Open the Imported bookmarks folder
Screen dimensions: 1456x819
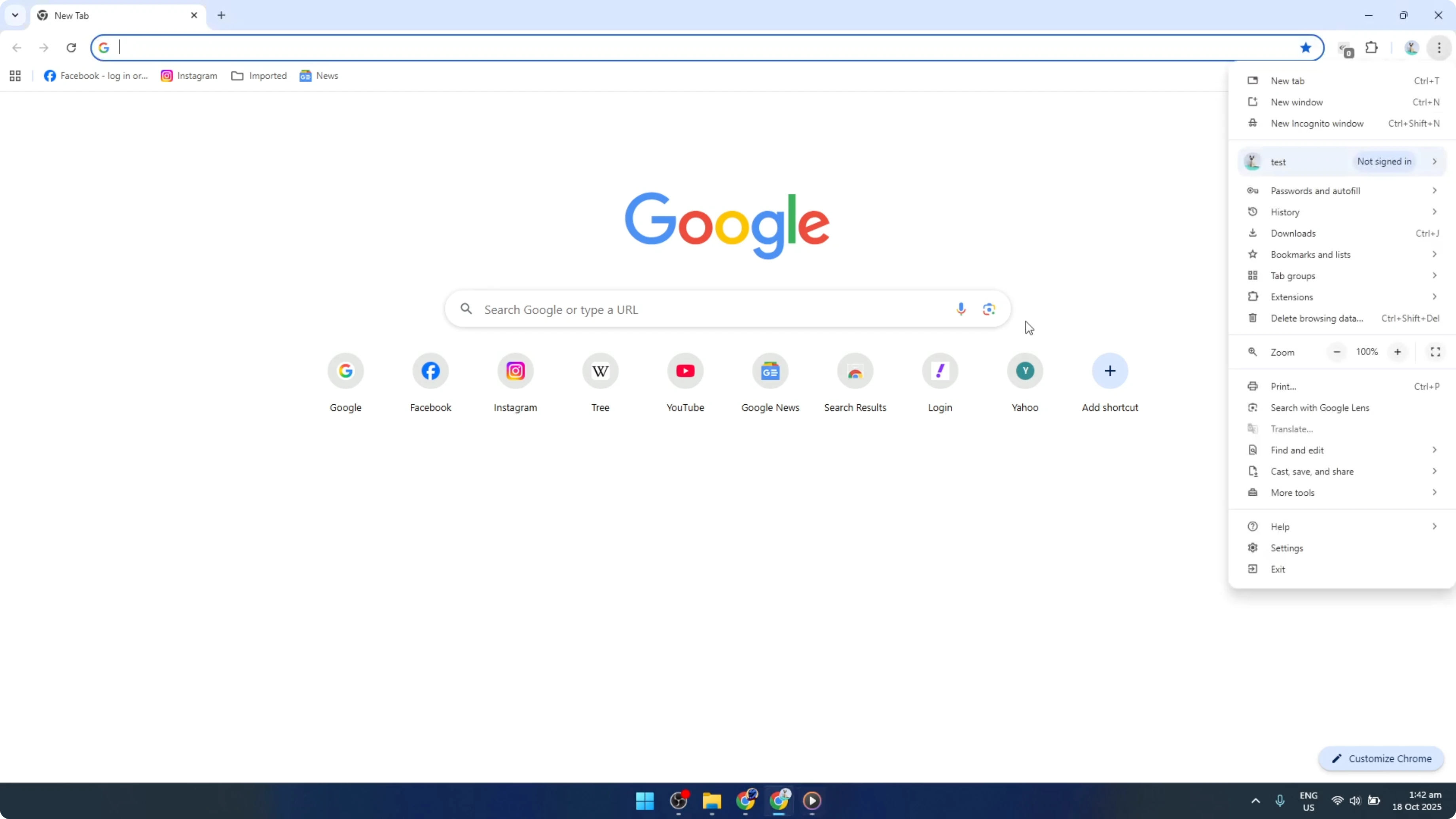pyautogui.click(x=259, y=76)
